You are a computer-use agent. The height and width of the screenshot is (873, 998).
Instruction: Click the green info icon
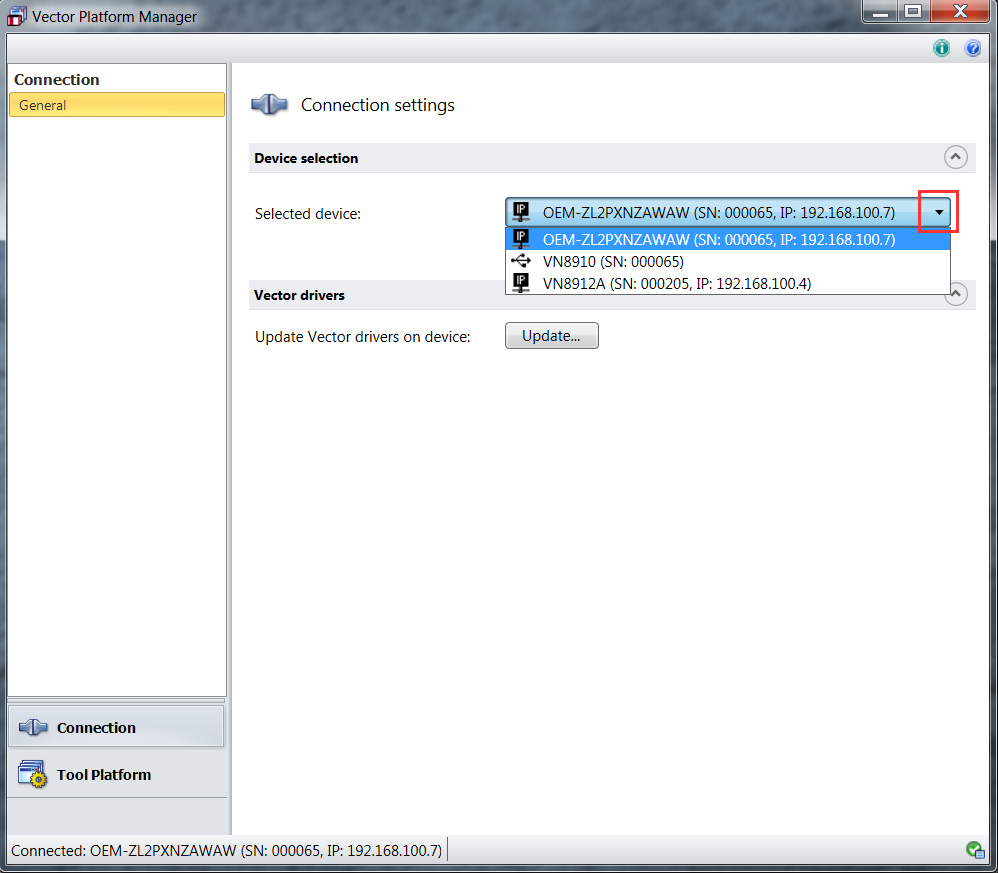[941, 48]
